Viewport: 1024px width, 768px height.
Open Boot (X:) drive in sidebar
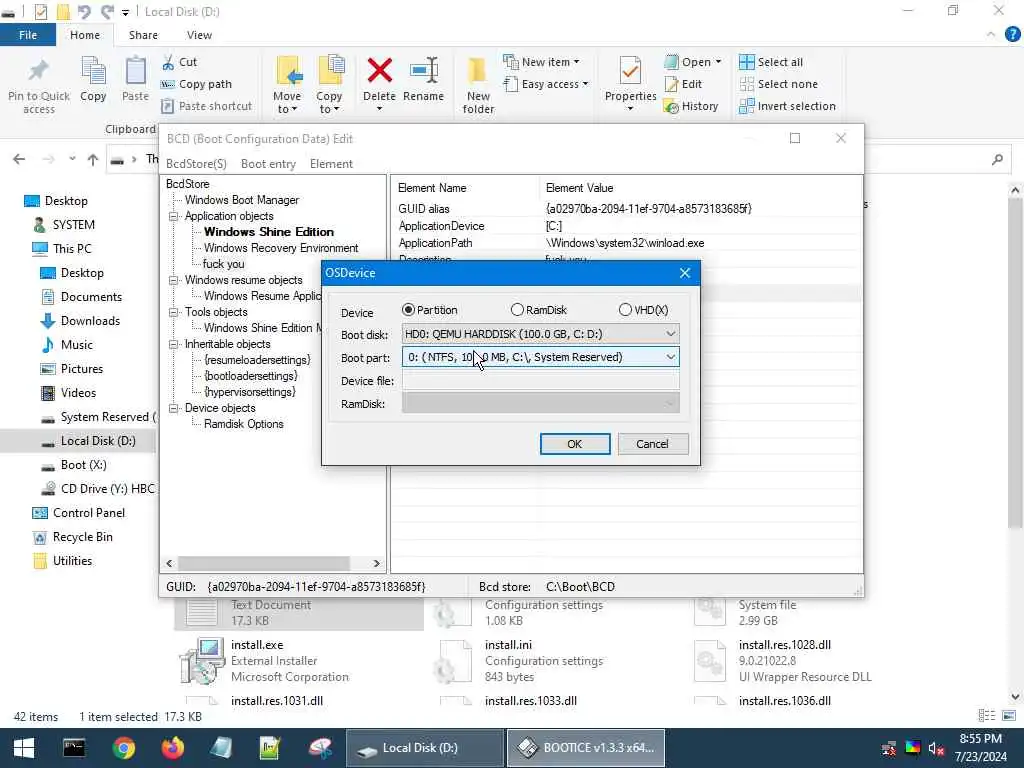[x=74, y=465]
